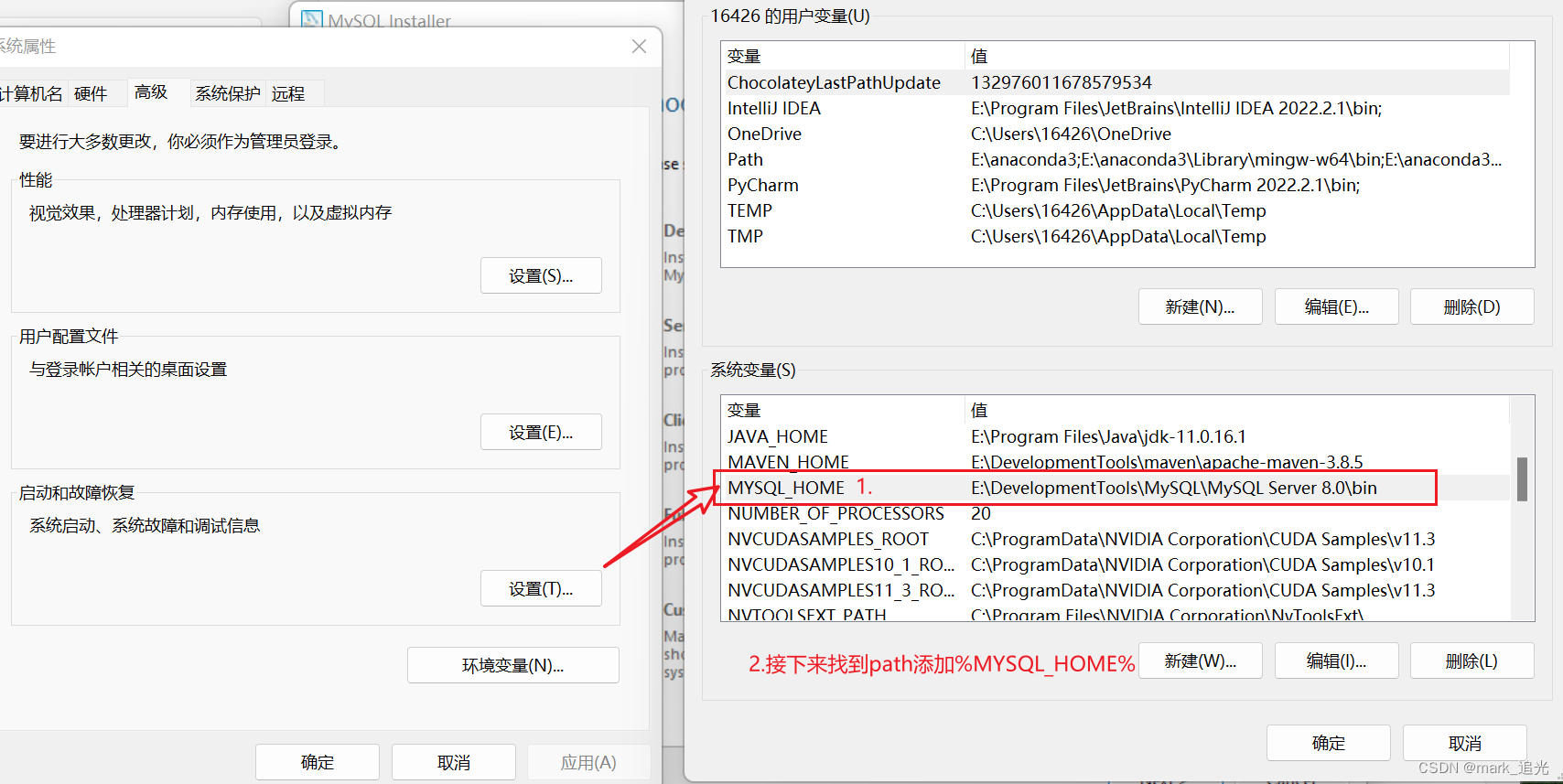Select the OneDrive user variable row

1116,134
